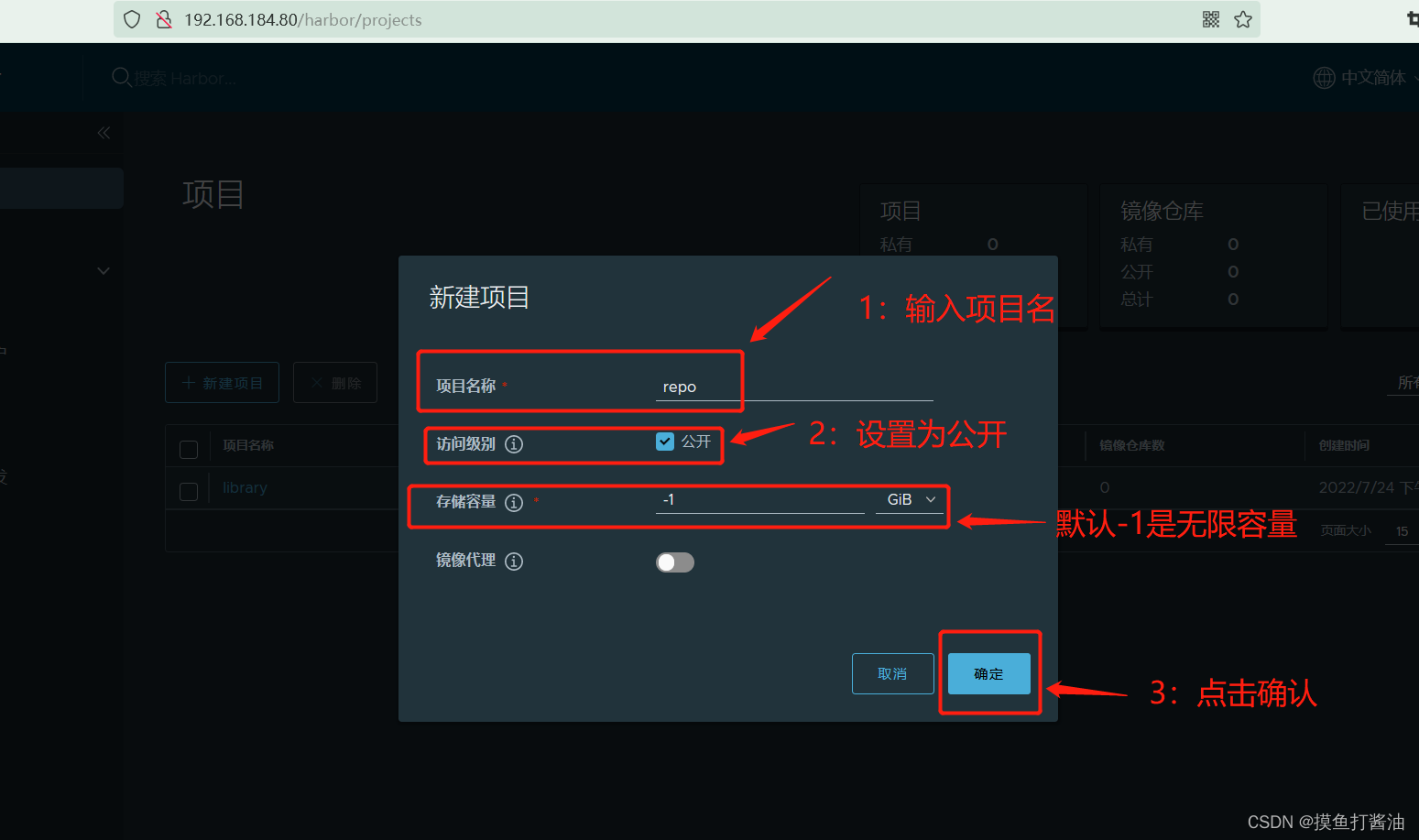Click the shield tracking protection icon

tap(132, 19)
